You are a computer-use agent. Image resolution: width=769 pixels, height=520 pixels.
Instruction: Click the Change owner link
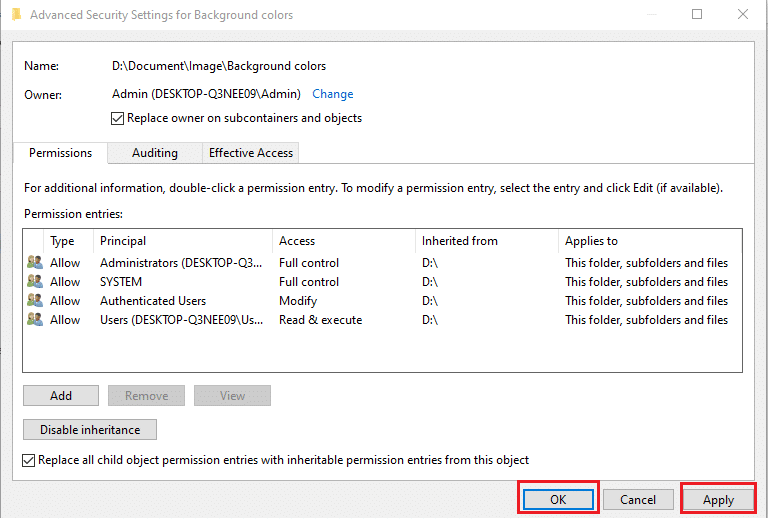pyautogui.click(x=332, y=94)
